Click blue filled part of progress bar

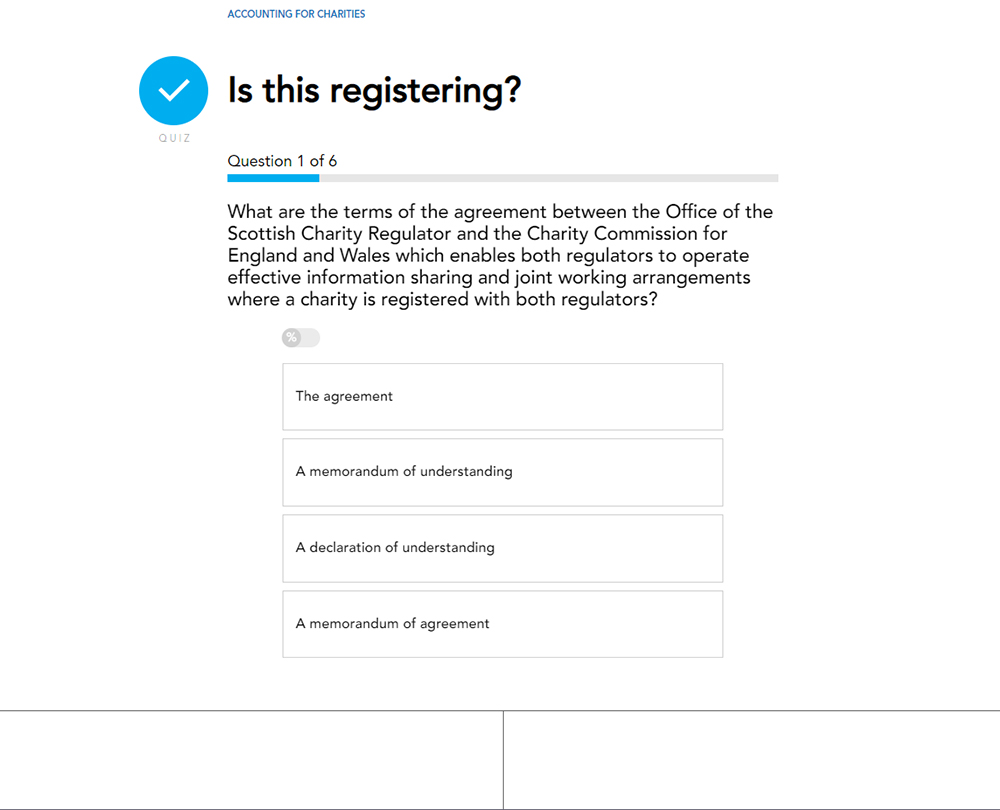pyautogui.click(x=273, y=178)
